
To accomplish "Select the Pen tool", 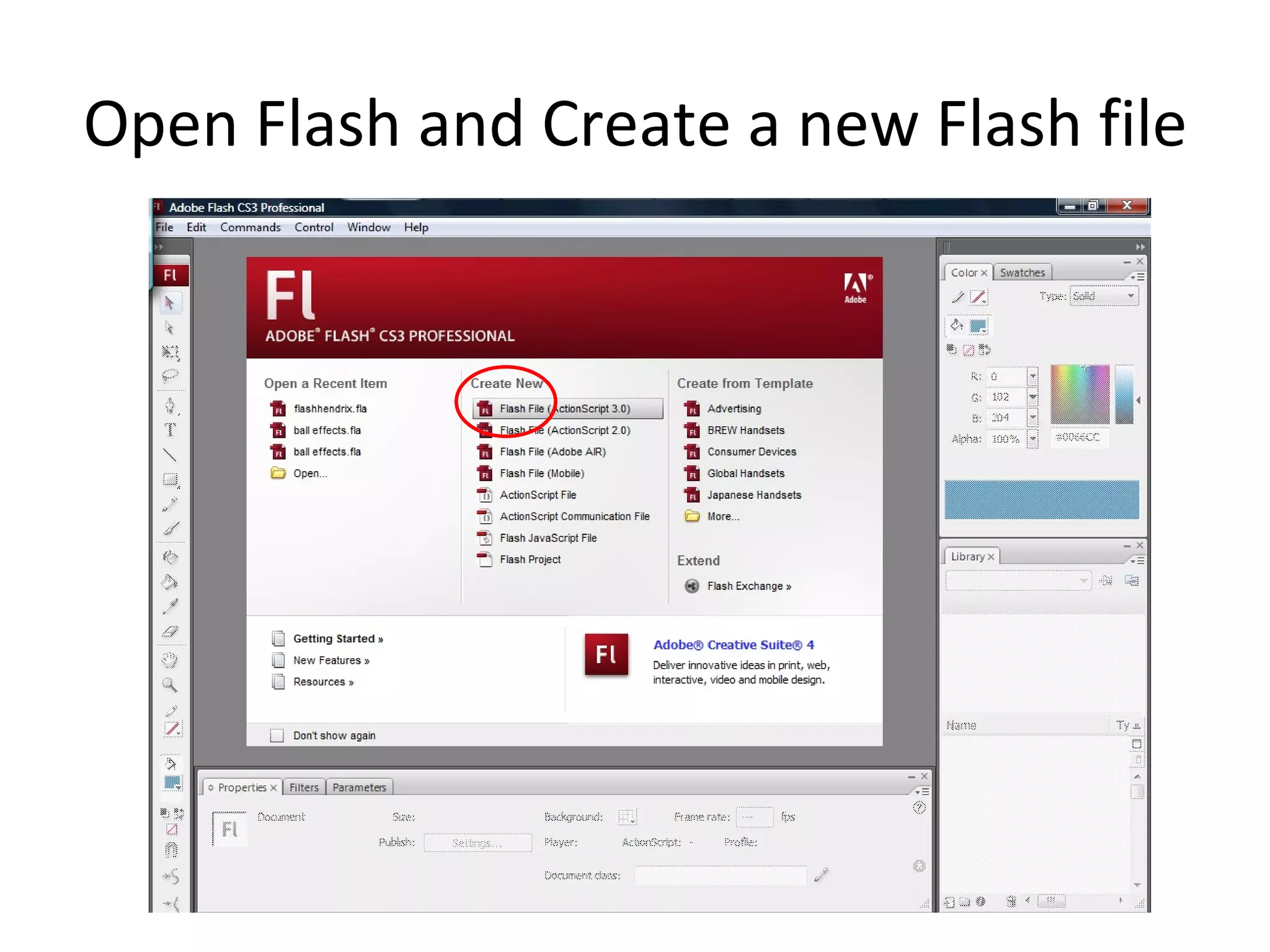I will 170,406.
